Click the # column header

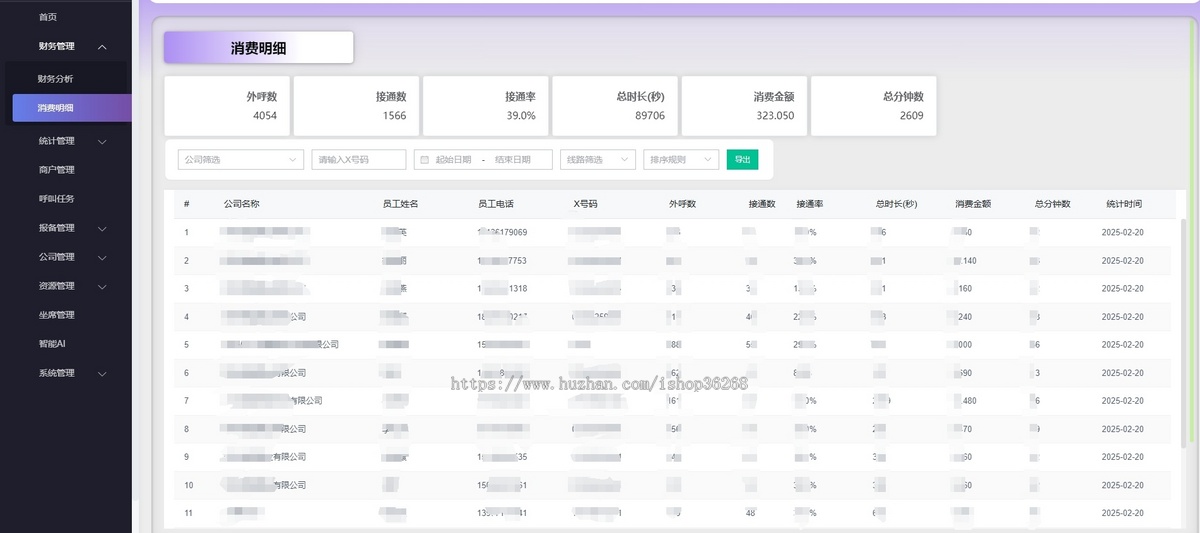(187, 204)
